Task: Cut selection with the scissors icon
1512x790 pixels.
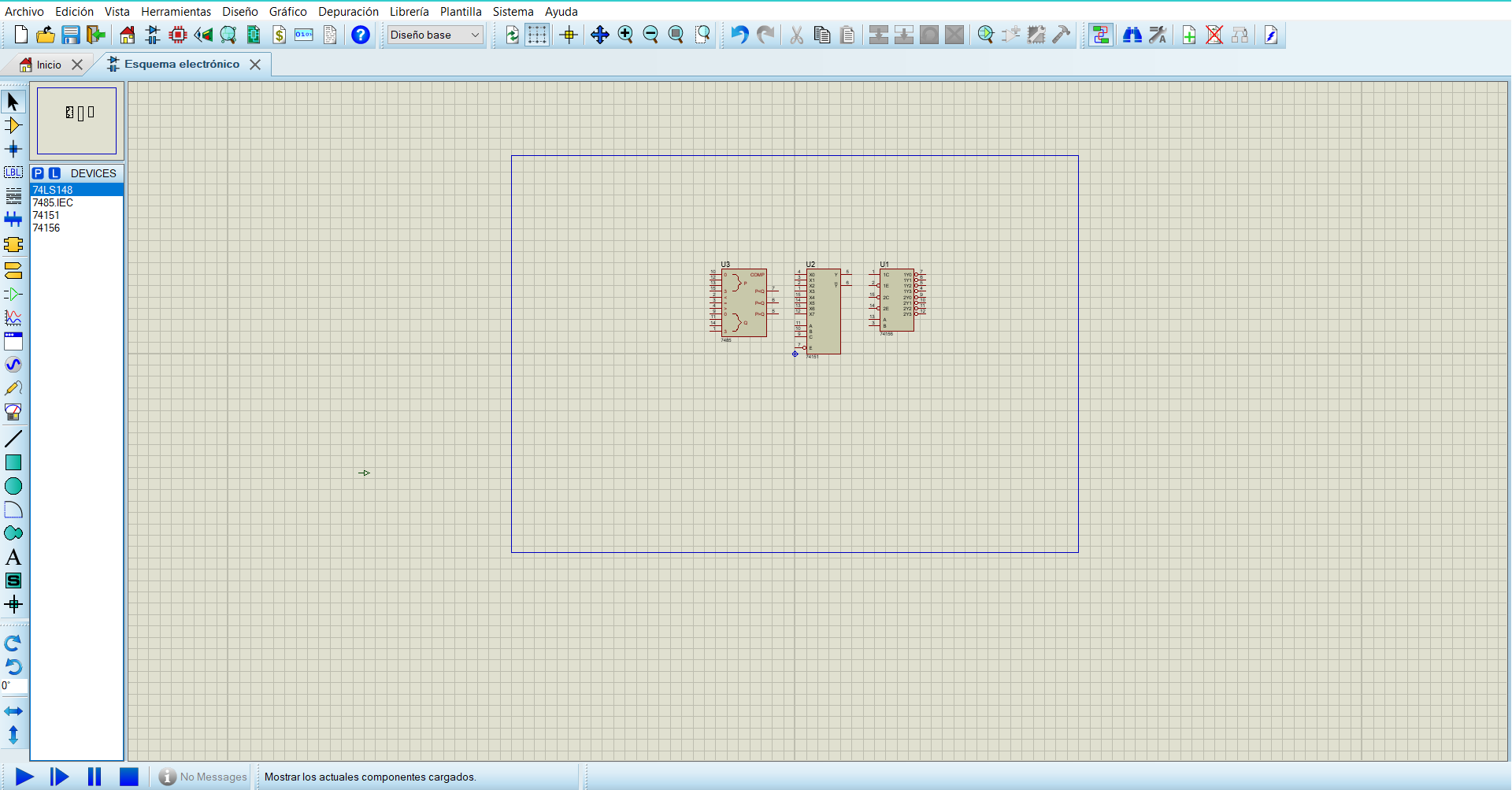Action: [797, 35]
